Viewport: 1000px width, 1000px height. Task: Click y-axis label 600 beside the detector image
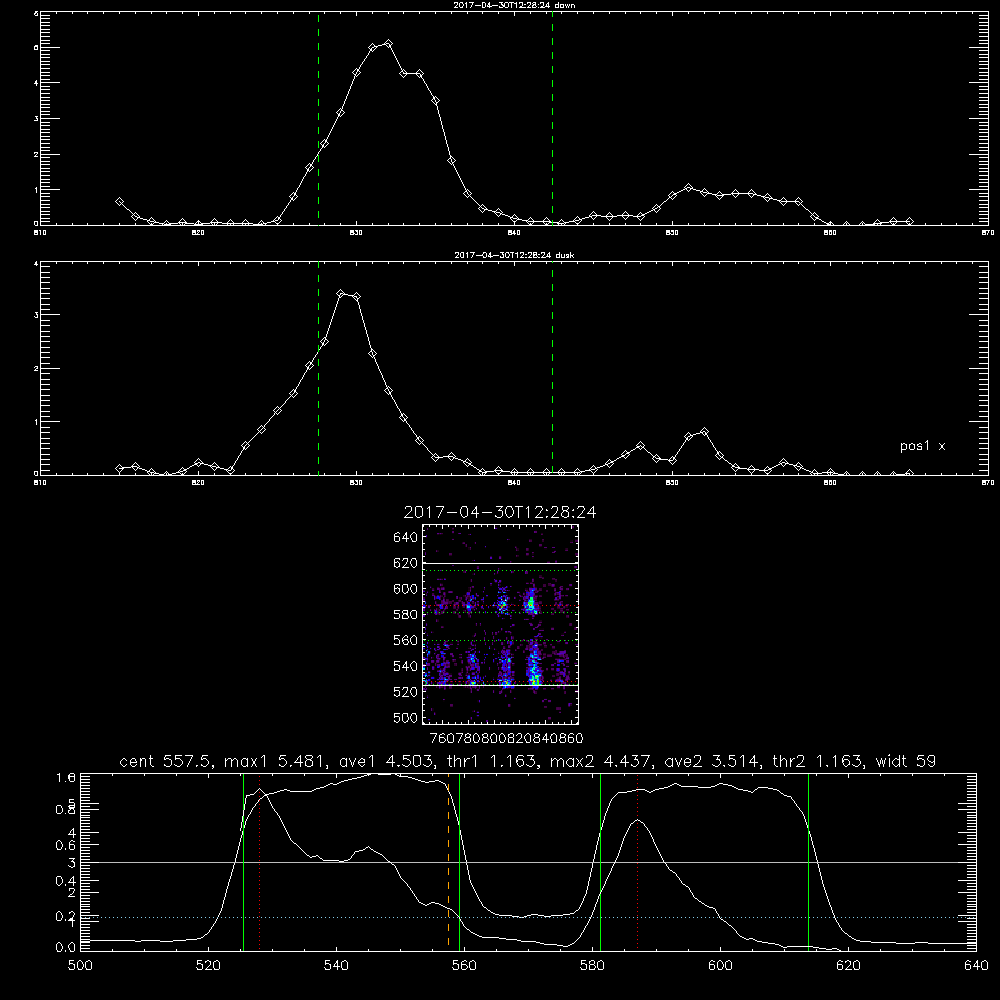pyautogui.click(x=405, y=589)
